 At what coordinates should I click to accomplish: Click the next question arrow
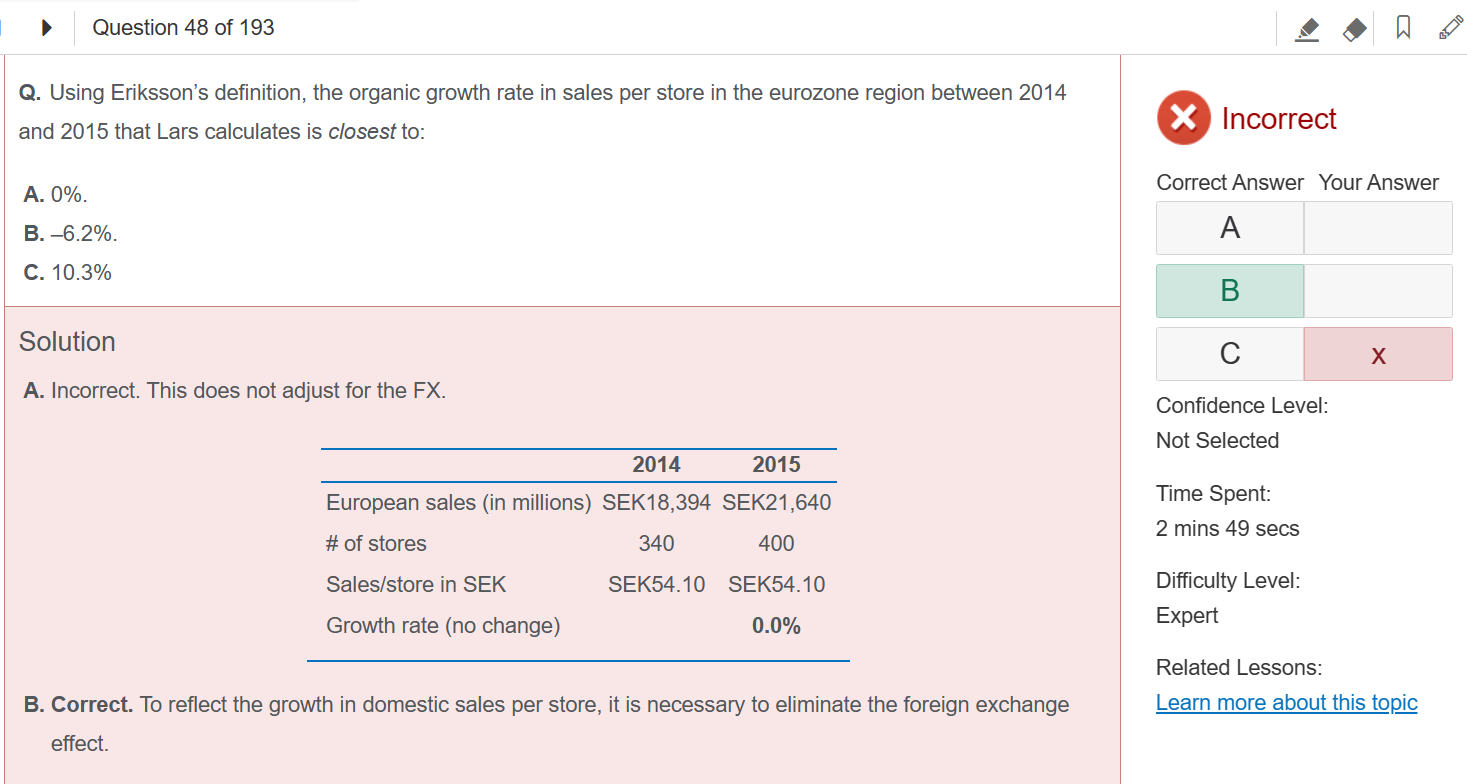[46, 28]
